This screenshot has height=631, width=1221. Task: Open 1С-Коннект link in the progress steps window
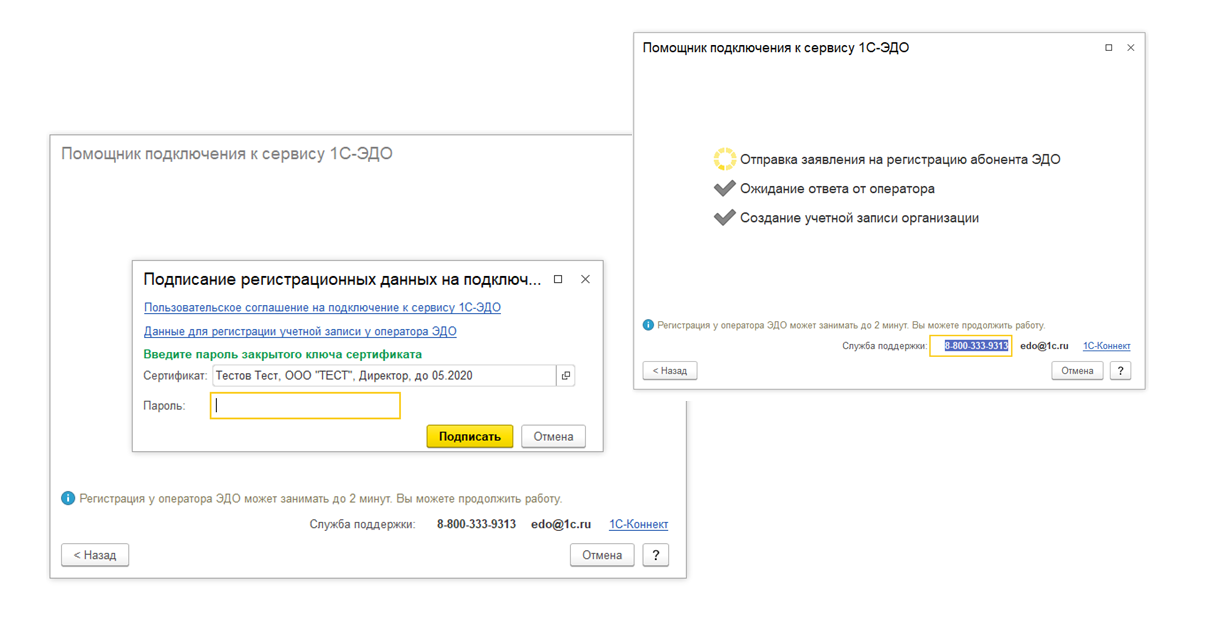1106,346
